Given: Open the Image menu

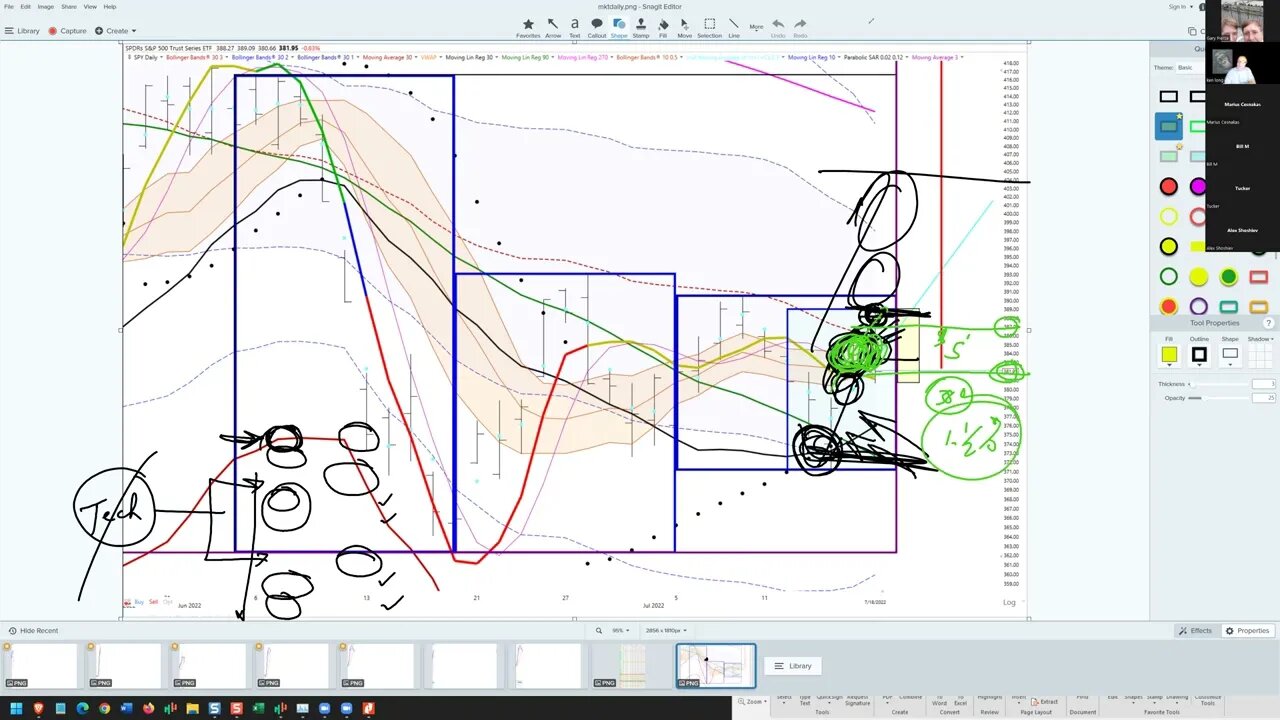Looking at the screenshot, I should (45, 6).
